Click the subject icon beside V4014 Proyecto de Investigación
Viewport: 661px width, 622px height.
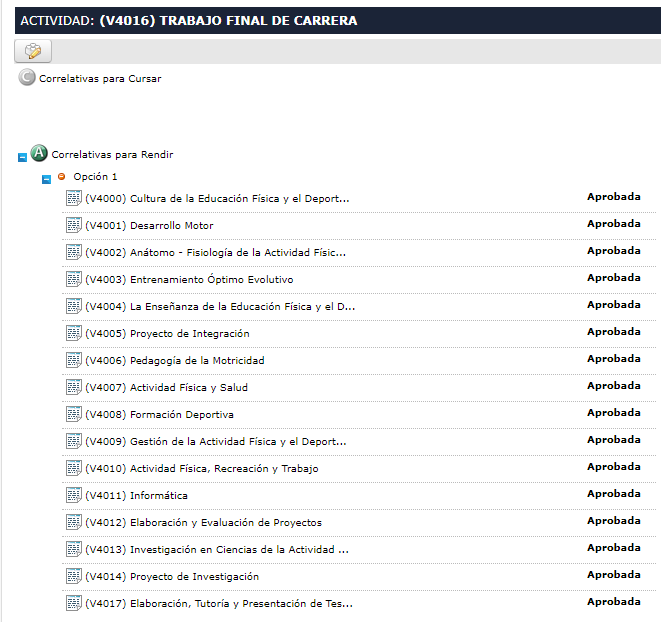73,576
